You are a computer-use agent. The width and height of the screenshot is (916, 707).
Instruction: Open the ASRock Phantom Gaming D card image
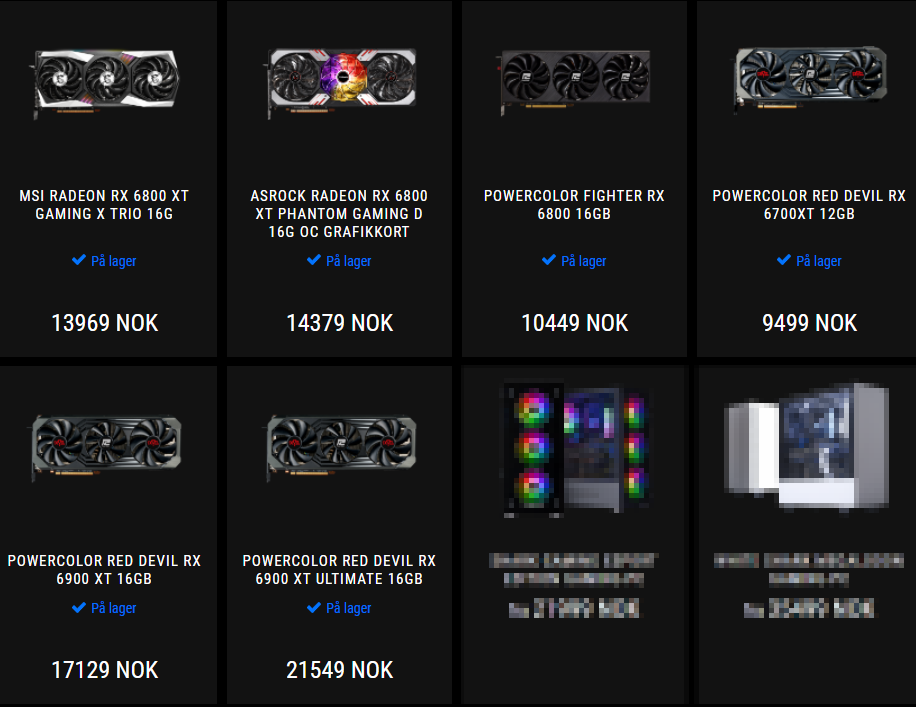pyautogui.click(x=342, y=81)
